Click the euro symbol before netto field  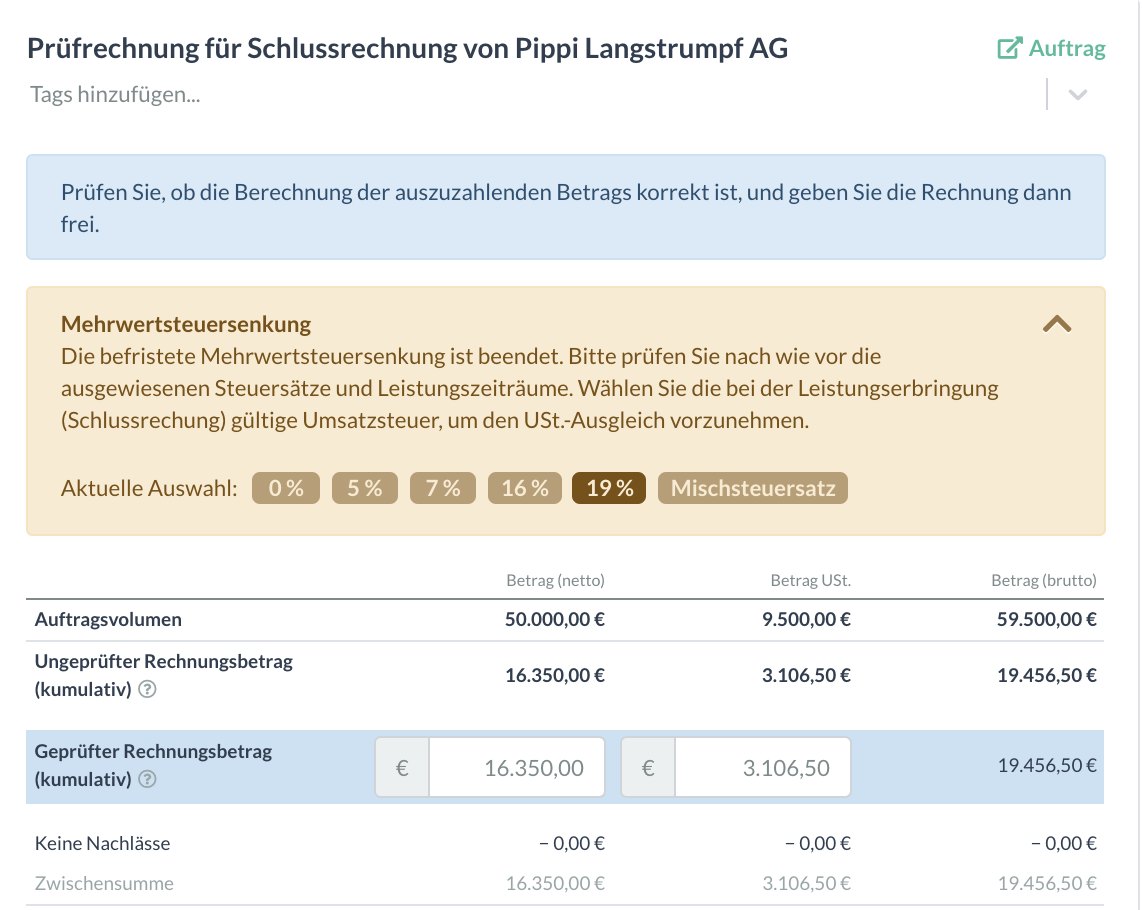402,767
